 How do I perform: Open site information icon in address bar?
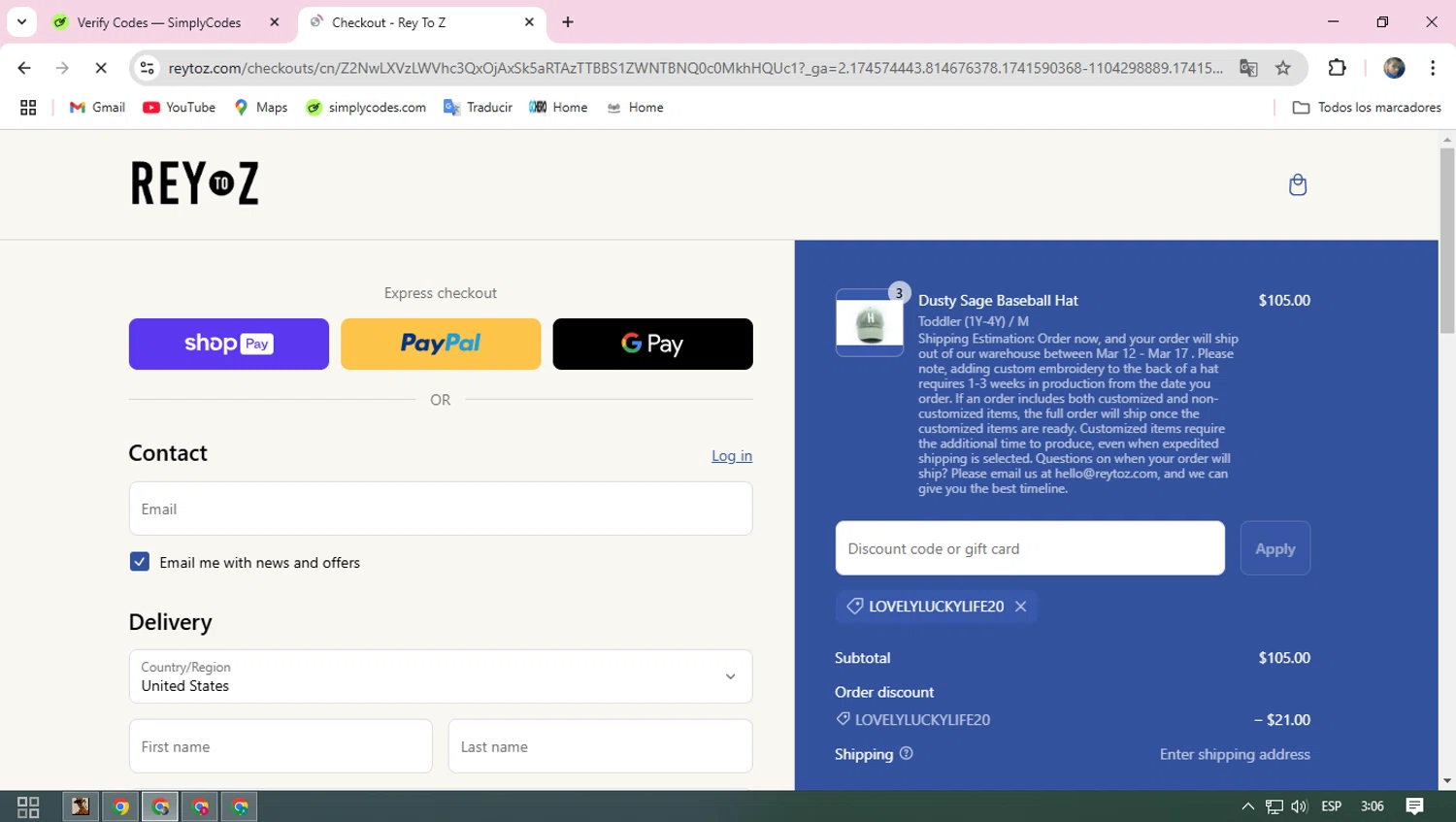point(147,68)
